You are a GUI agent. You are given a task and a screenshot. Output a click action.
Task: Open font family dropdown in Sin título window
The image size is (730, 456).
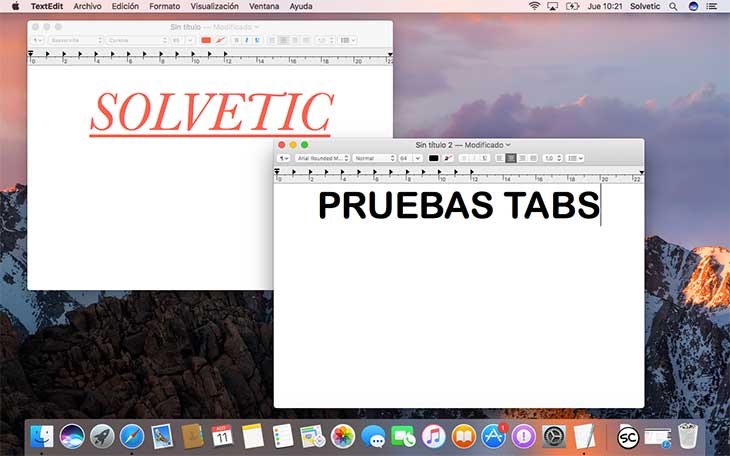click(75, 41)
